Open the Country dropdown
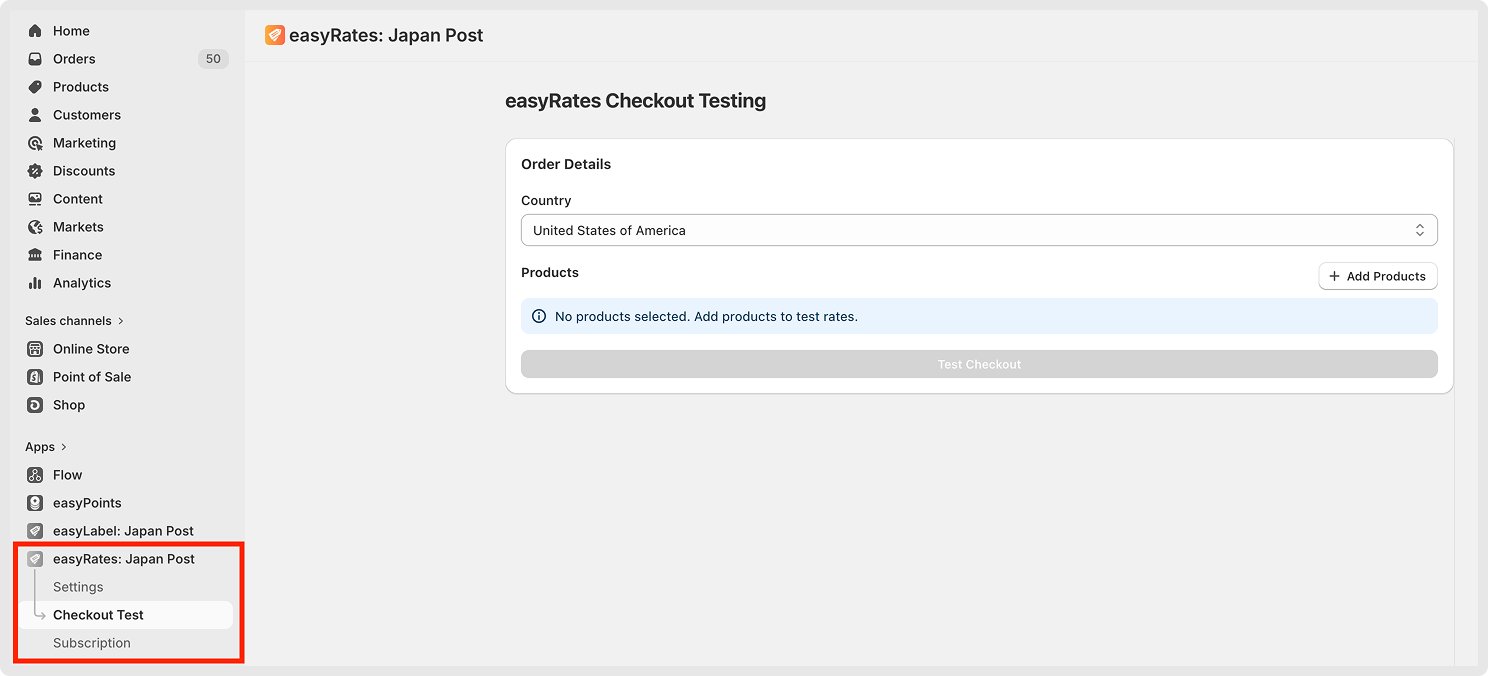This screenshot has width=1488, height=676. pyautogui.click(x=979, y=230)
